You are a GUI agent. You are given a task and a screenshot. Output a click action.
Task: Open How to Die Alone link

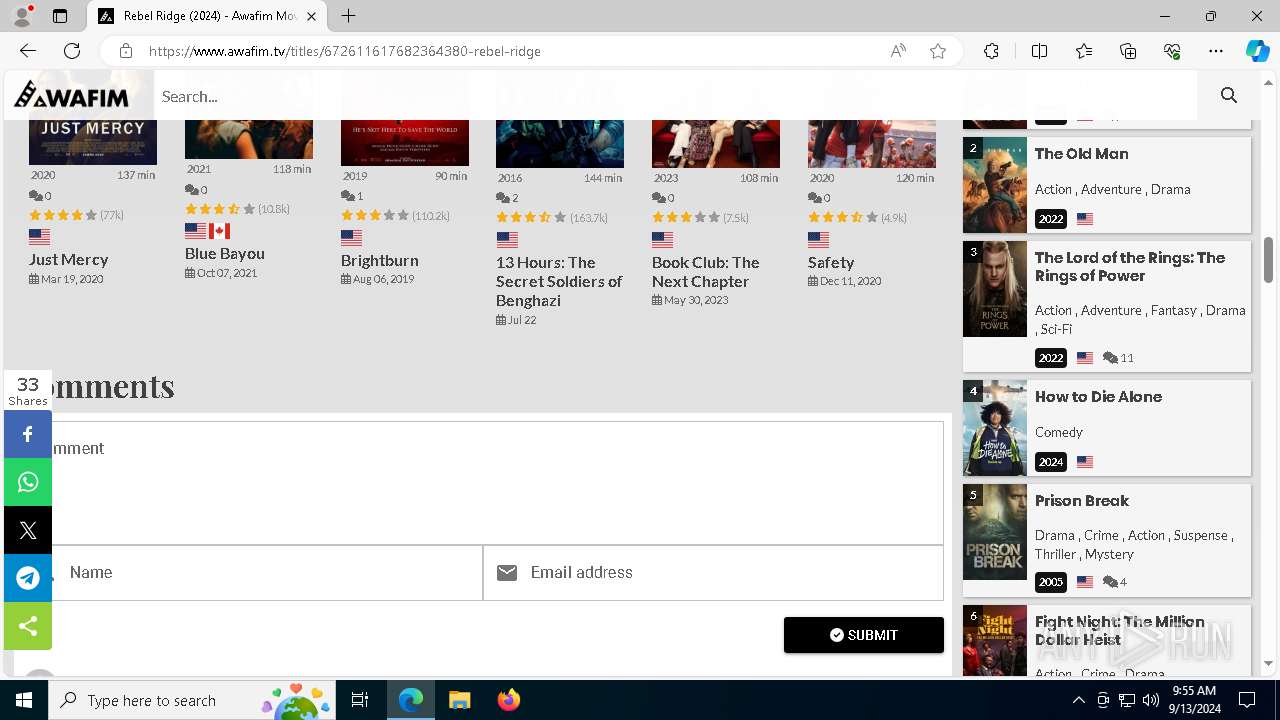[x=1098, y=397]
